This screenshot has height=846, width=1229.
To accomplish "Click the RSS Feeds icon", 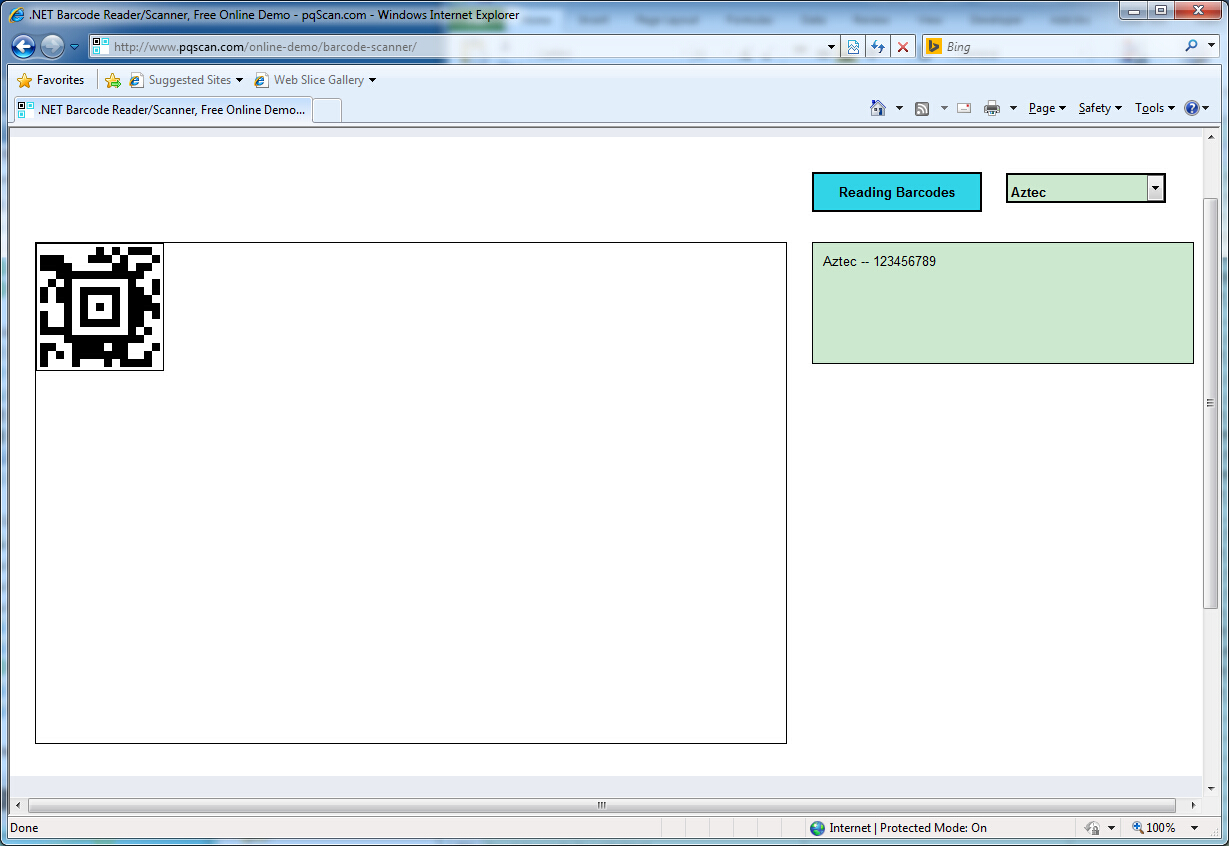I will (x=922, y=108).
